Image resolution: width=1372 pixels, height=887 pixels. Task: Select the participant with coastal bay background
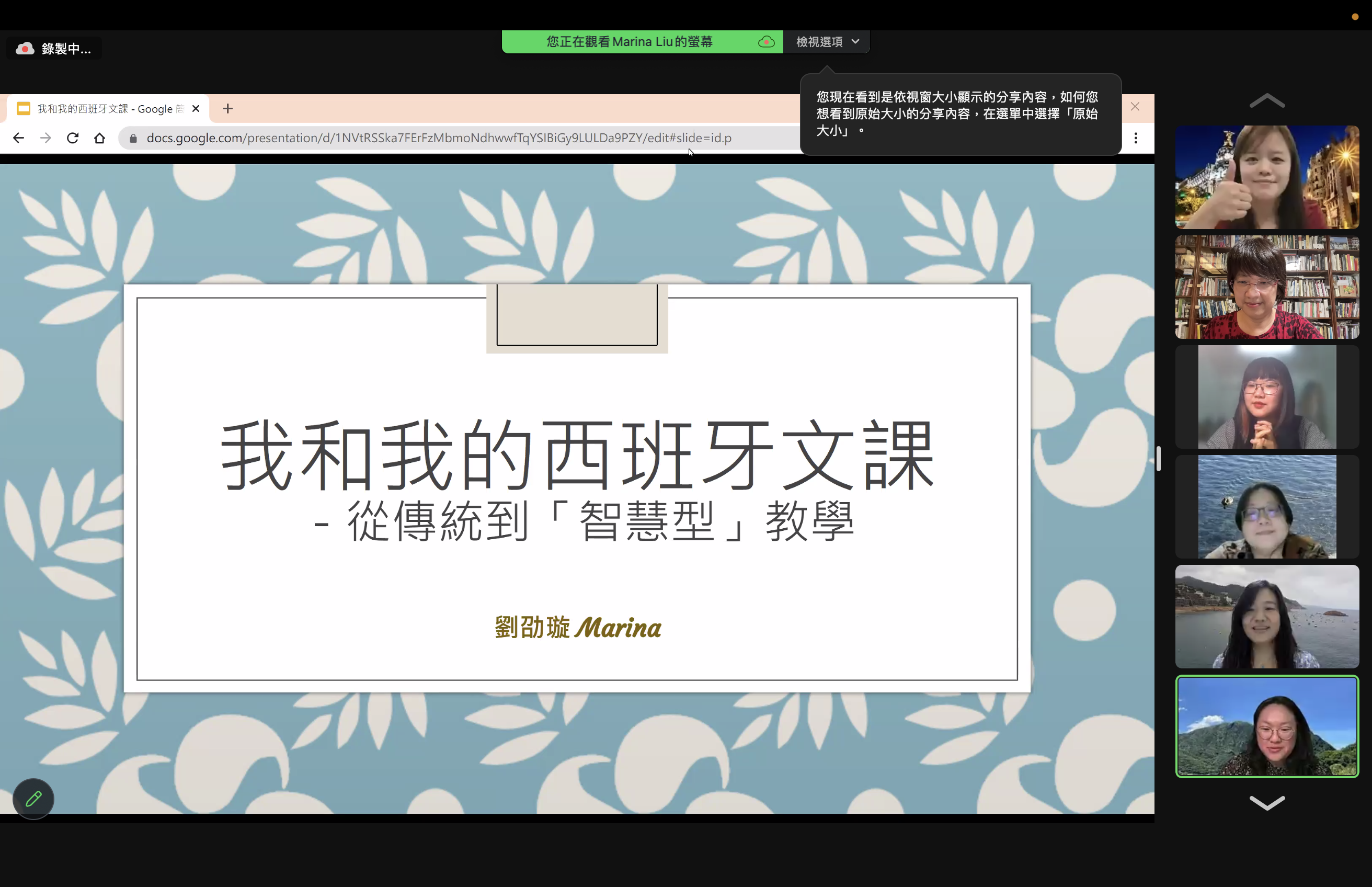(x=1266, y=616)
